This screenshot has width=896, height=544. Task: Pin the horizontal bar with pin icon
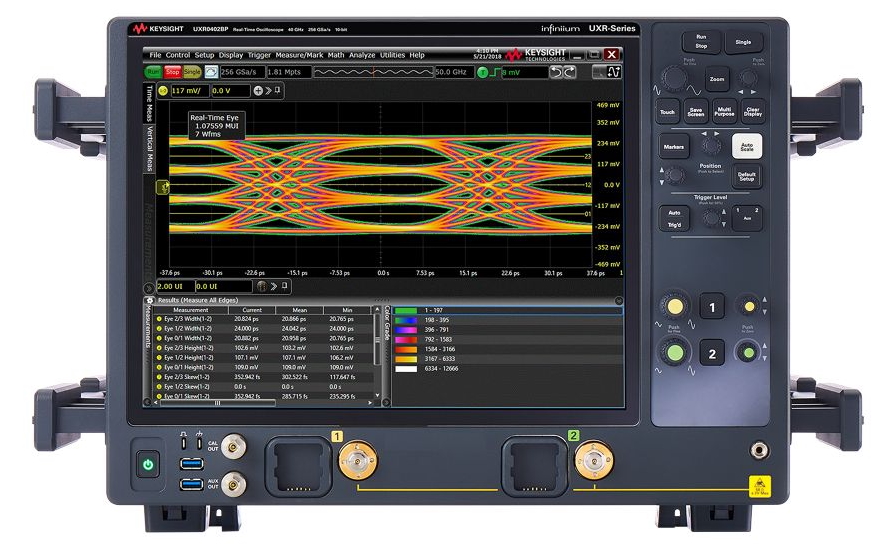click(284, 286)
